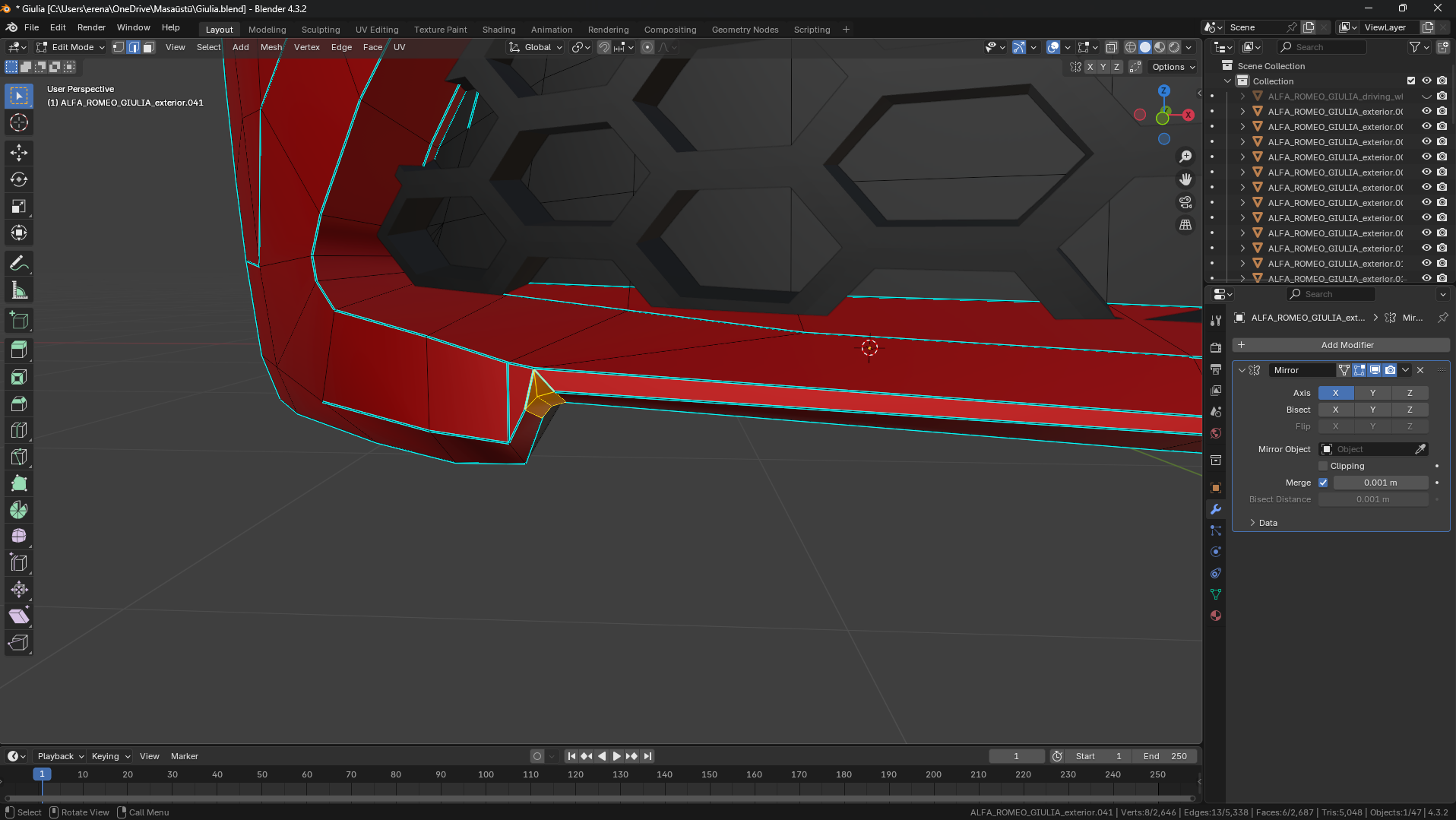Image resolution: width=1456 pixels, height=820 pixels.
Task: Activate the Scale tool
Action: point(19,206)
